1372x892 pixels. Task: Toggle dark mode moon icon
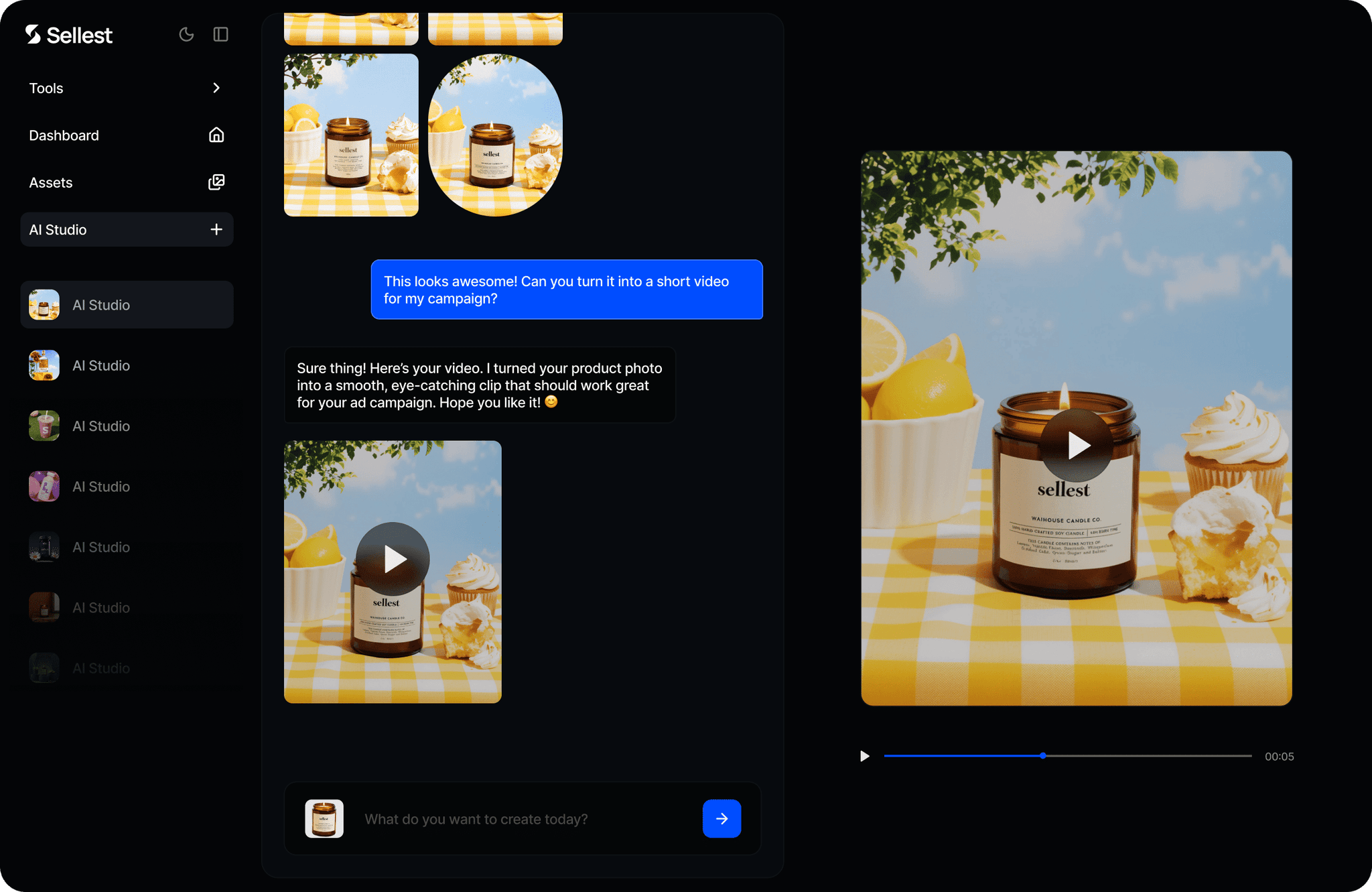pos(186,34)
